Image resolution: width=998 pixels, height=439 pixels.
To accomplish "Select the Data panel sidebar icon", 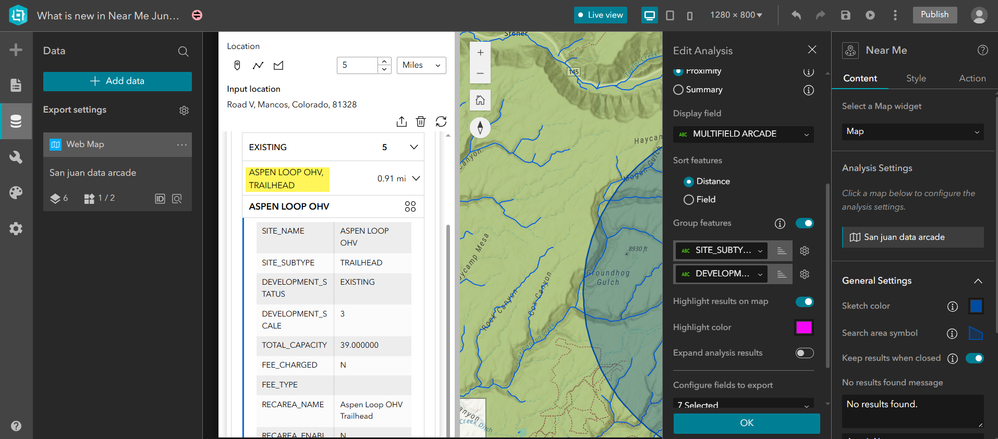I will tap(16, 121).
